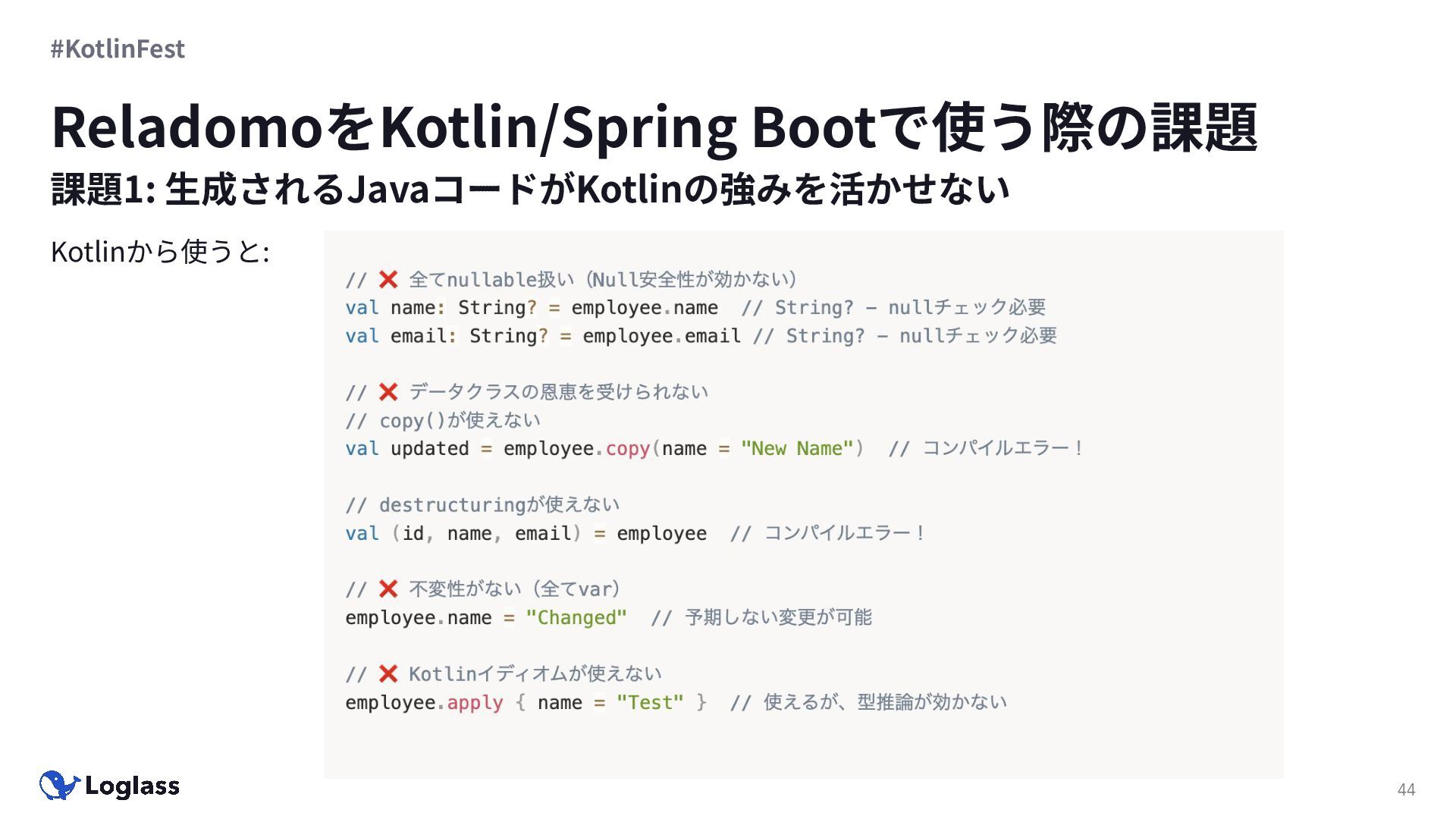This screenshot has width=1456, height=819.
Task: Click the #KotlinFest hashtag
Action: pos(118,49)
